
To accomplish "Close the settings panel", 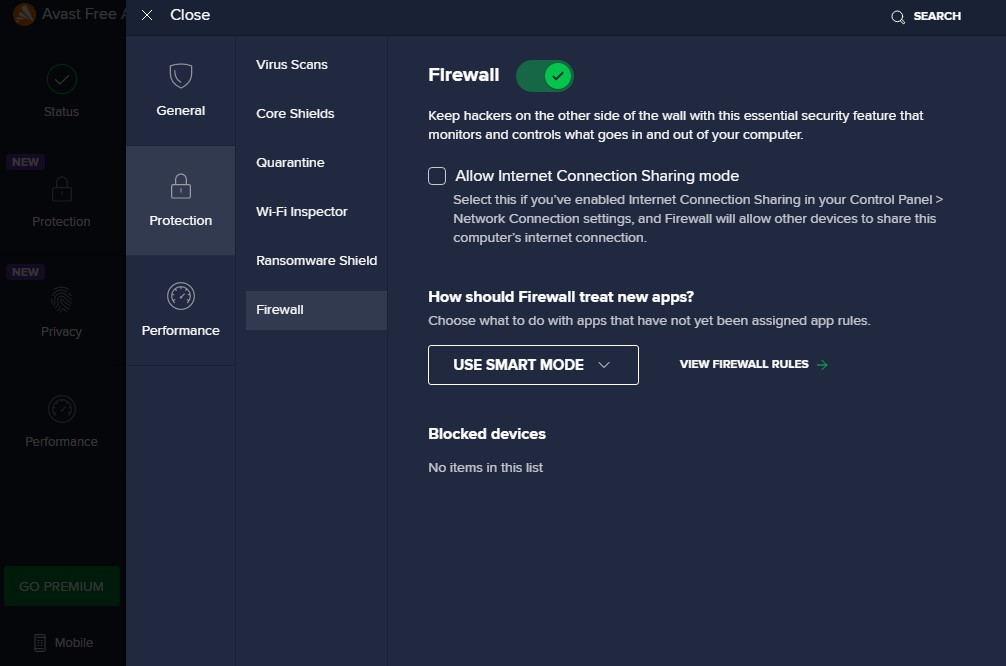I will pyautogui.click(x=176, y=16).
